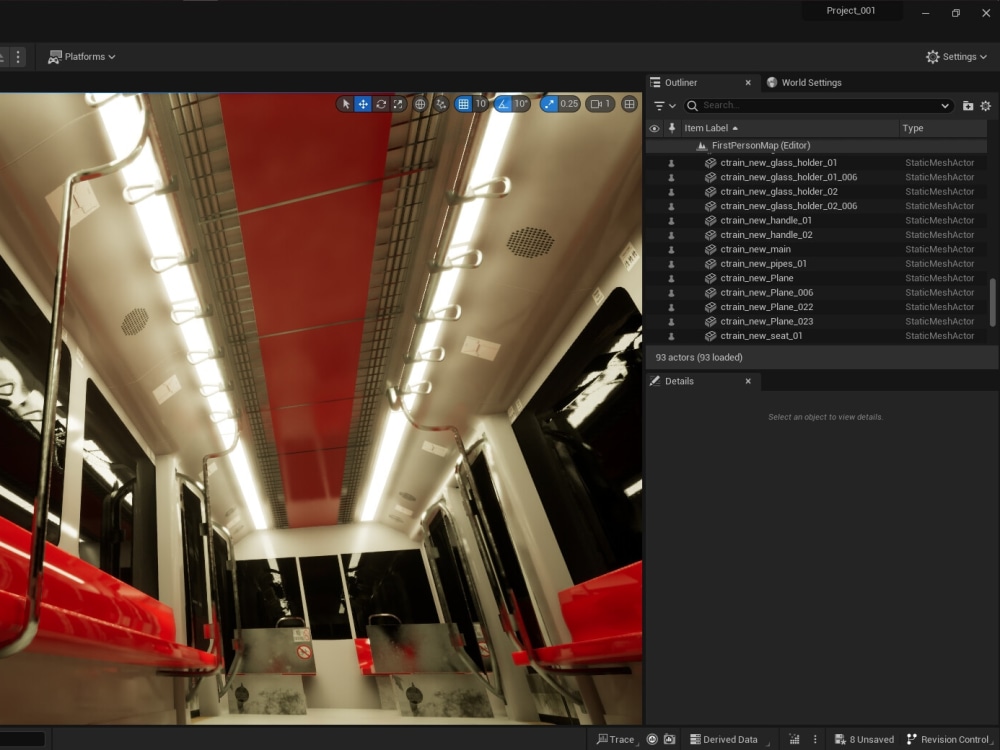Close the Details tab

(748, 381)
